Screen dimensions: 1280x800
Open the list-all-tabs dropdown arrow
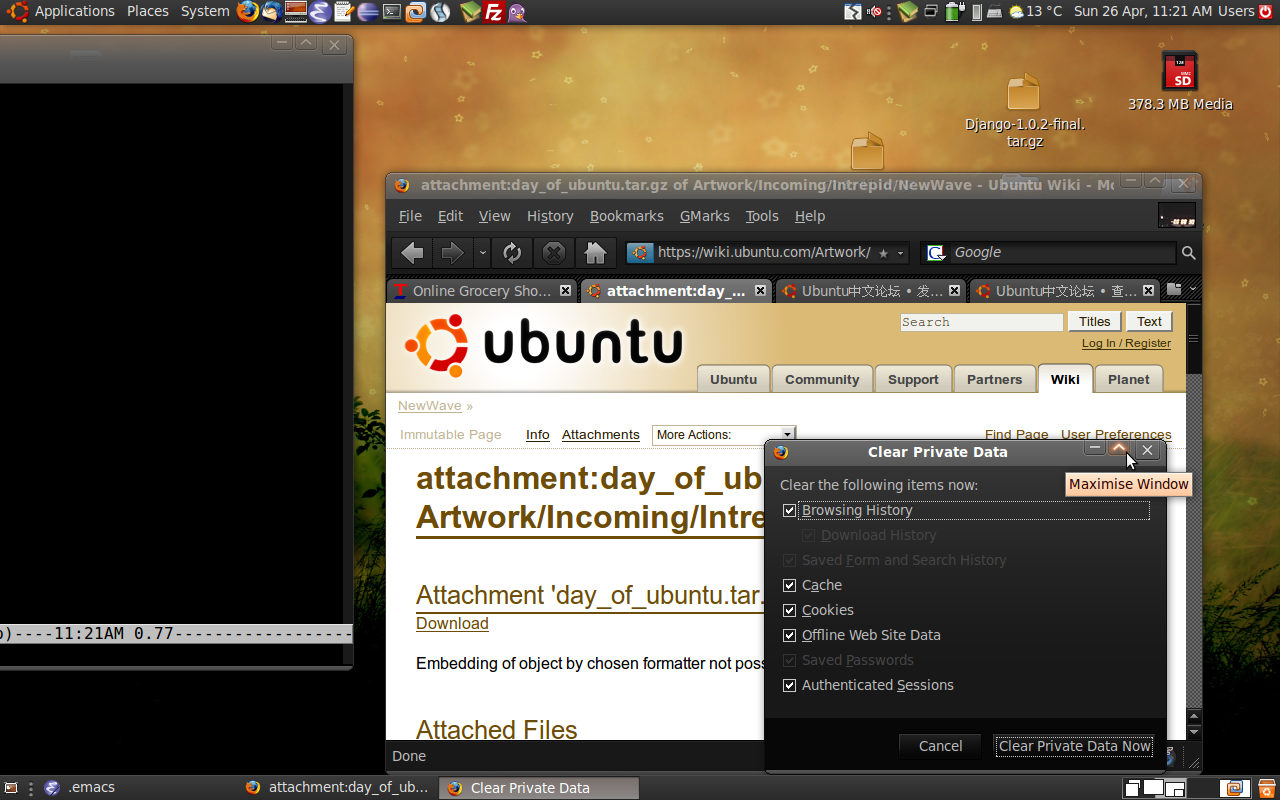[x=1193, y=289]
